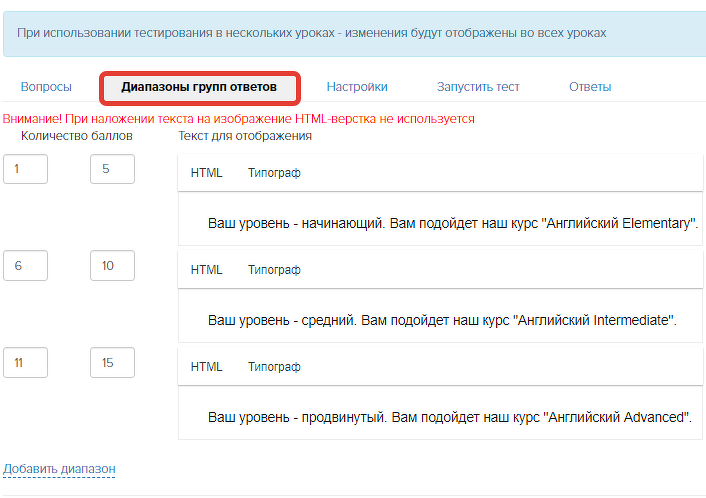Open the Запустить тест tab
The width and height of the screenshot is (706, 498).
(478, 87)
